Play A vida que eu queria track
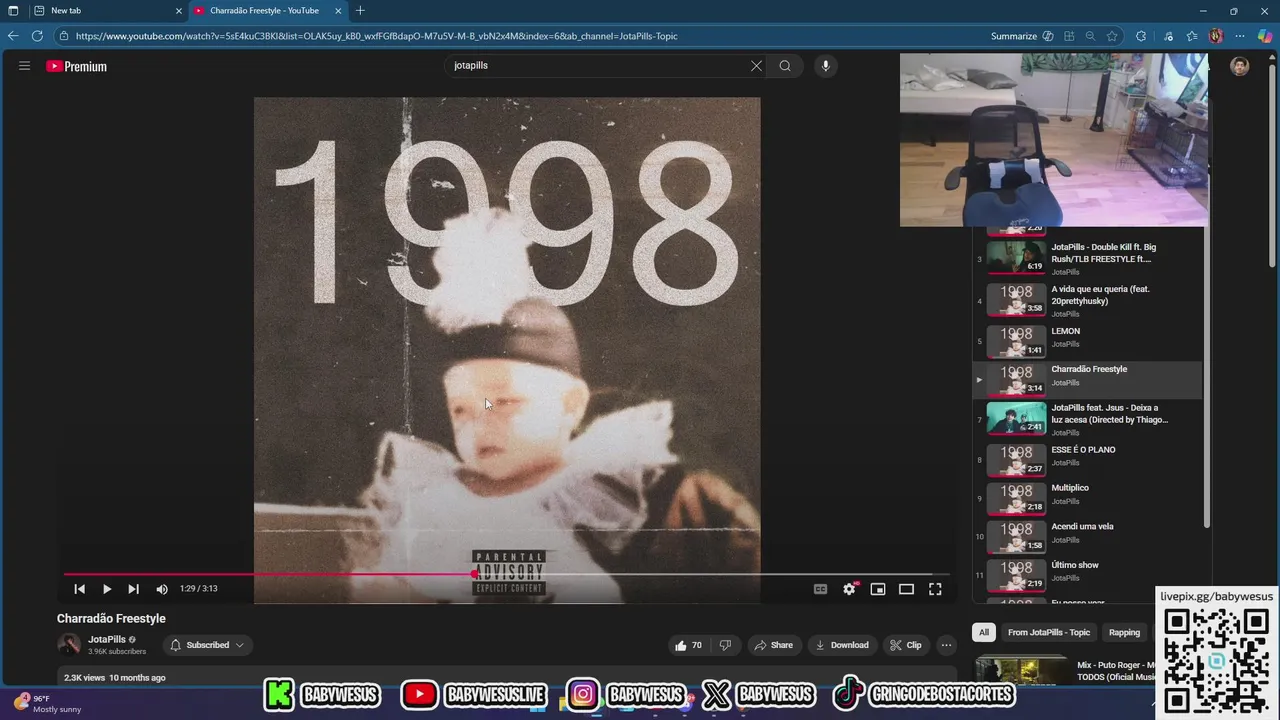The image size is (1280, 720). coord(1087,301)
